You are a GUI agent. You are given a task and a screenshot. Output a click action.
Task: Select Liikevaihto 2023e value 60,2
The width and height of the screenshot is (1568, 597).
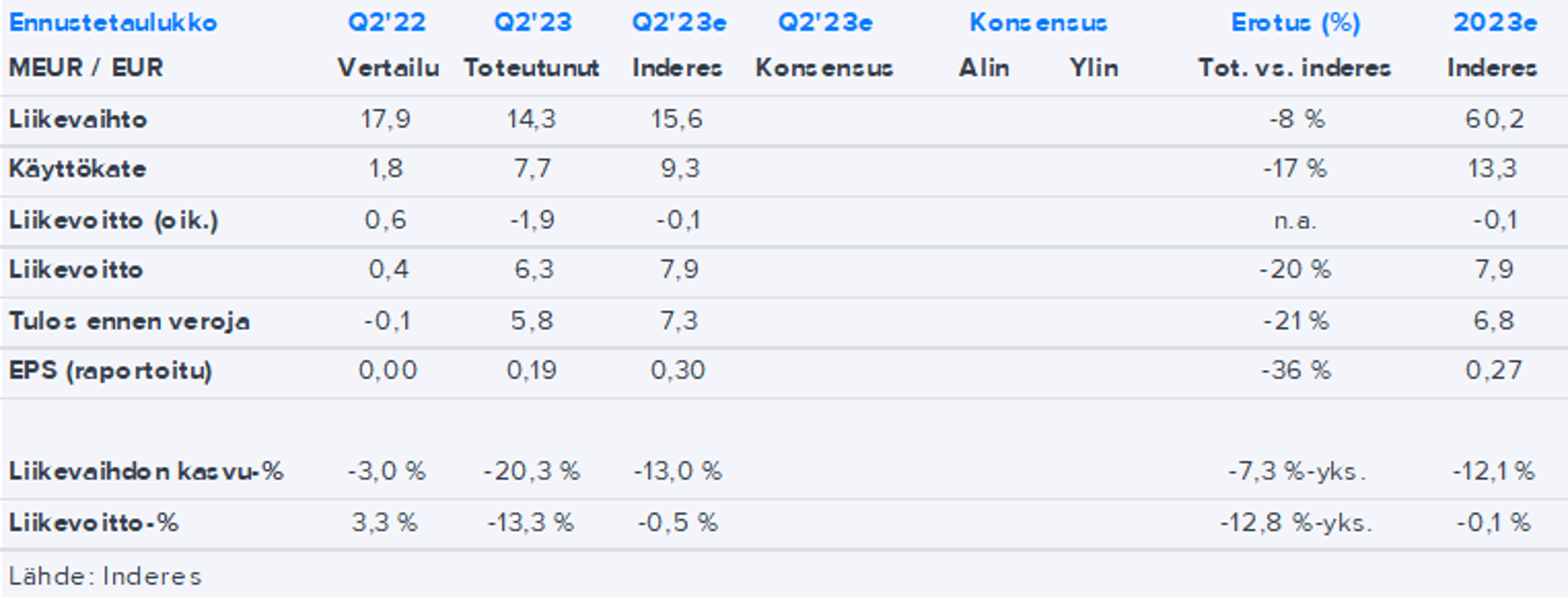(x=1494, y=119)
